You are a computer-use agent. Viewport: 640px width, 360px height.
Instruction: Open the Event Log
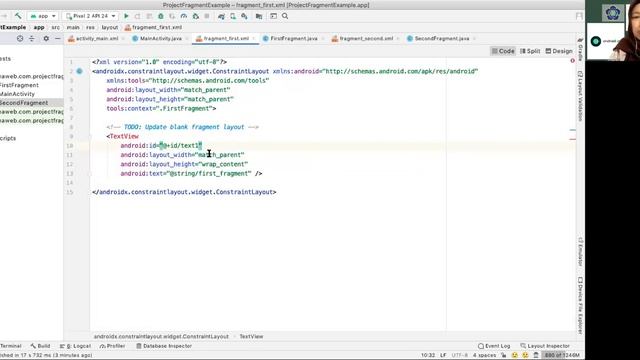(494, 346)
